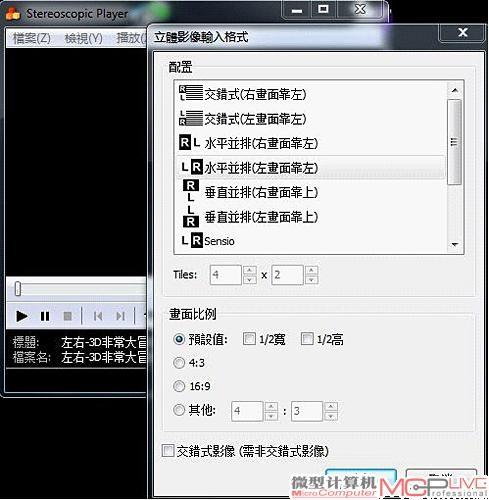The image size is (489, 500).
Task: Select the 16:9 aspect ratio option
Action: coord(179,386)
